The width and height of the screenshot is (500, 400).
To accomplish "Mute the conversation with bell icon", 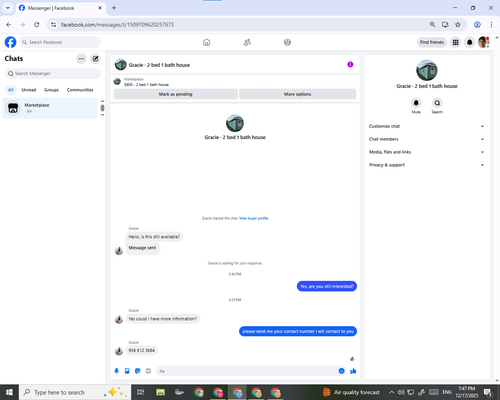I will (x=416, y=103).
